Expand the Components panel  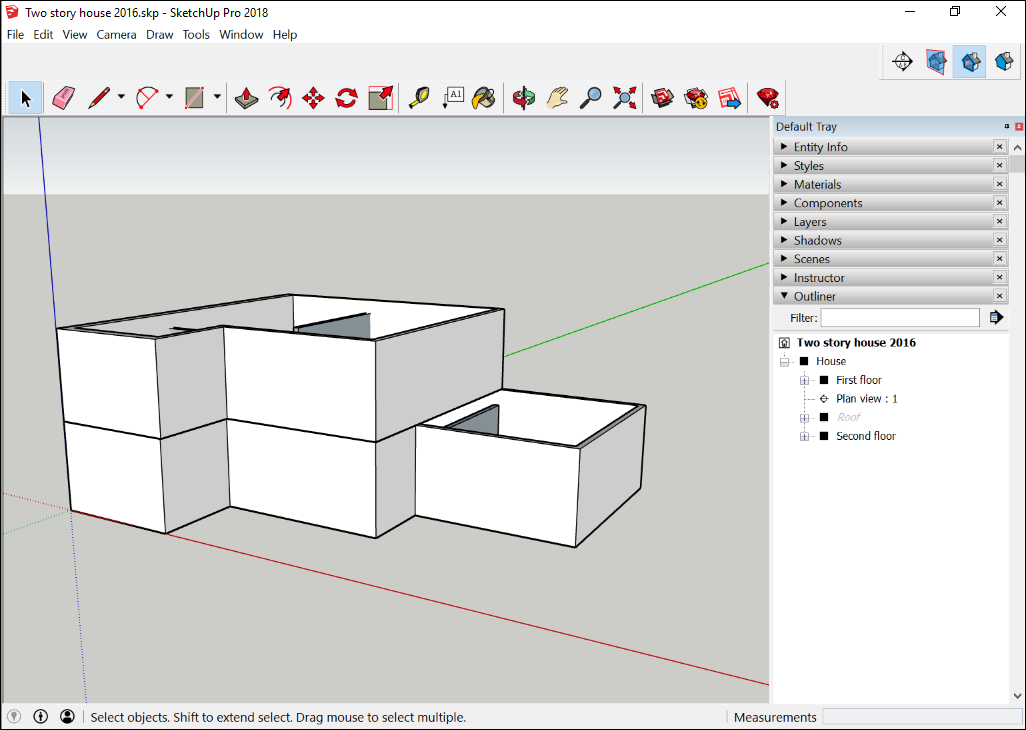(x=784, y=203)
